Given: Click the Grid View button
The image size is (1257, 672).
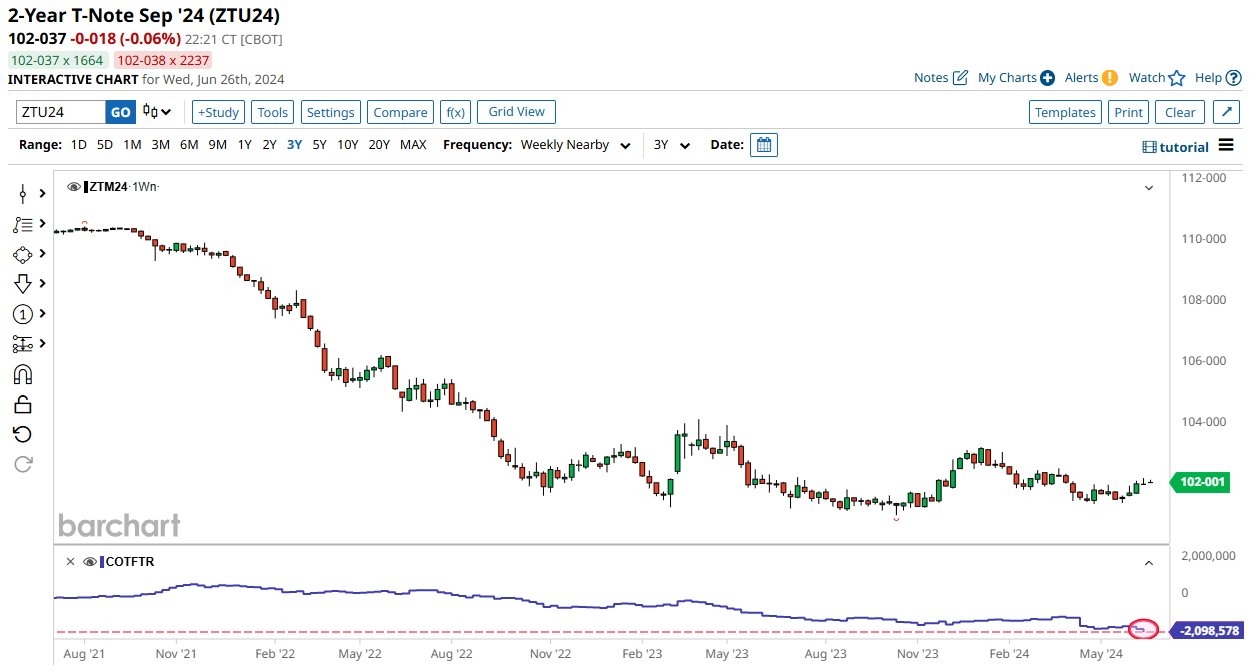Looking at the screenshot, I should click(x=516, y=112).
